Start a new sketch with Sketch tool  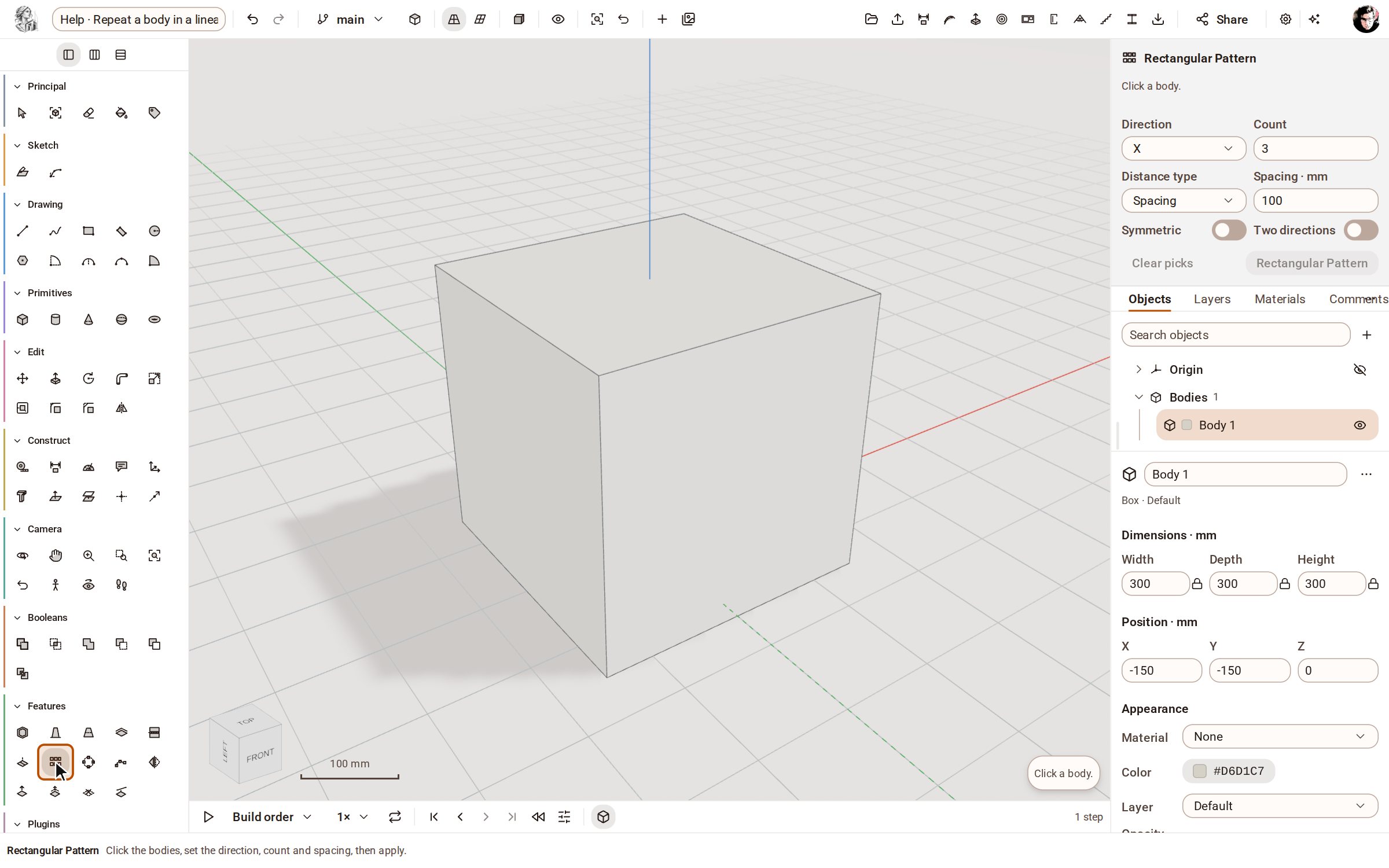tap(23, 172)
